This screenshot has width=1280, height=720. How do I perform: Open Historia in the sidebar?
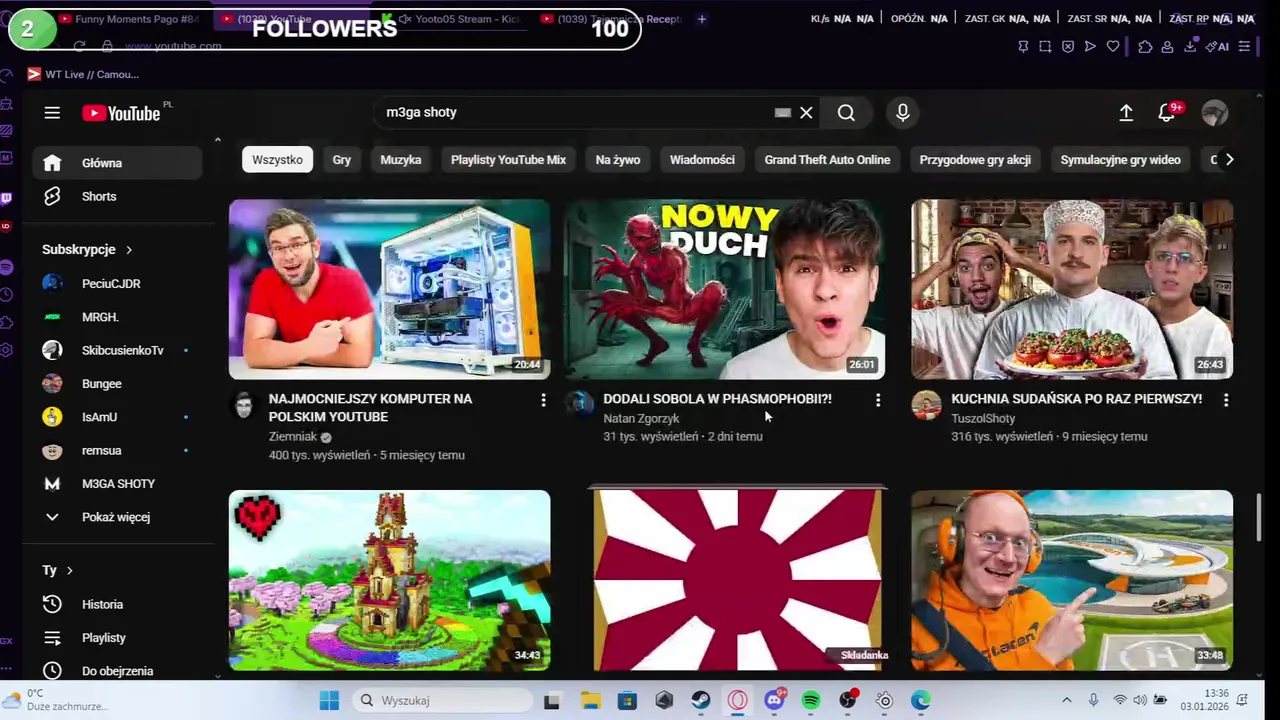(x=118, y=604)
